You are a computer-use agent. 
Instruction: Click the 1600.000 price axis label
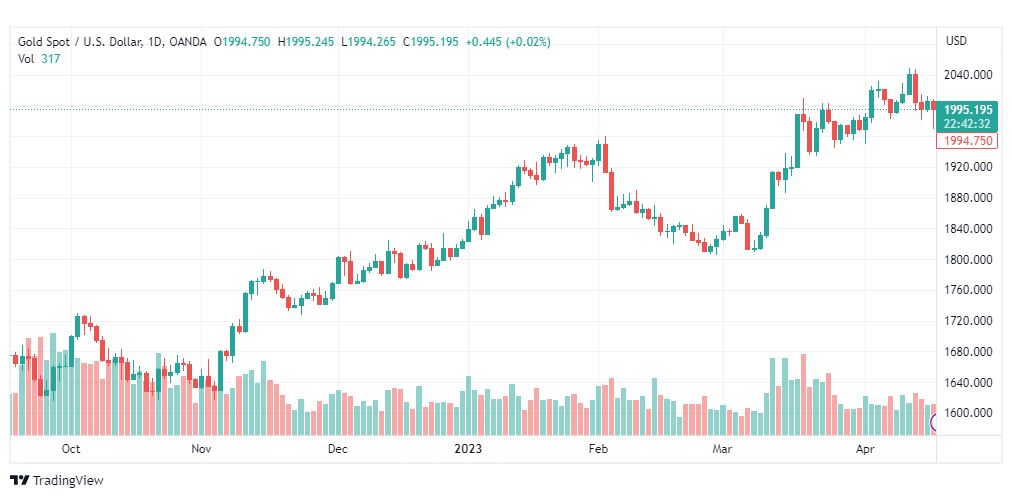pos(968,413)
